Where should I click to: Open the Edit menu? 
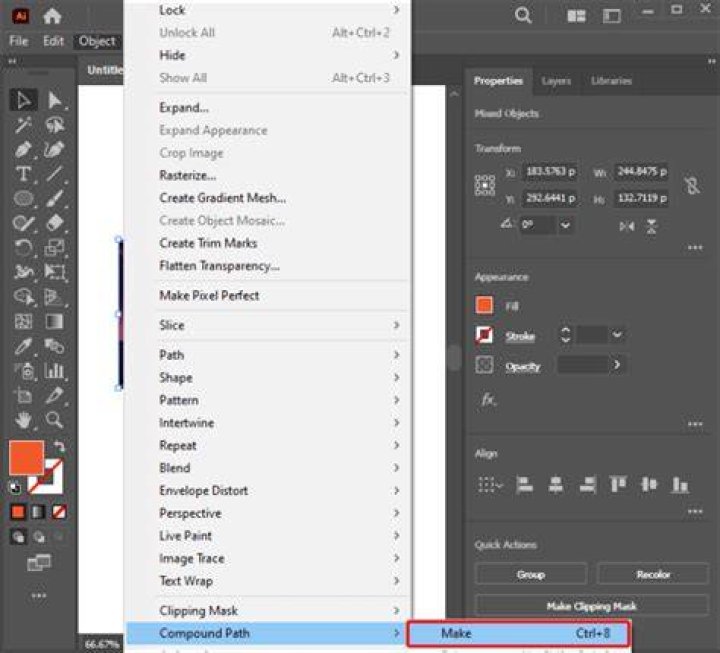tap(53, 41)
